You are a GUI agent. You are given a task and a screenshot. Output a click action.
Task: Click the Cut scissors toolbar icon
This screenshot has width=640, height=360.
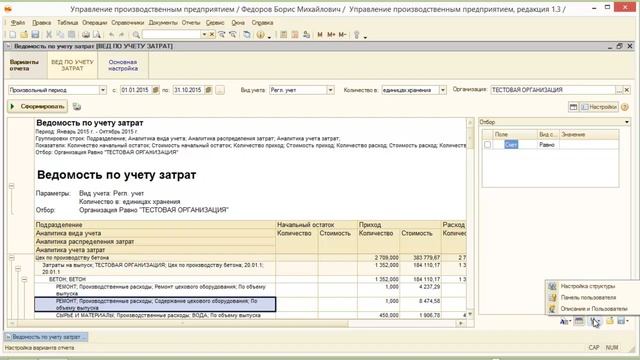point(49,35)
